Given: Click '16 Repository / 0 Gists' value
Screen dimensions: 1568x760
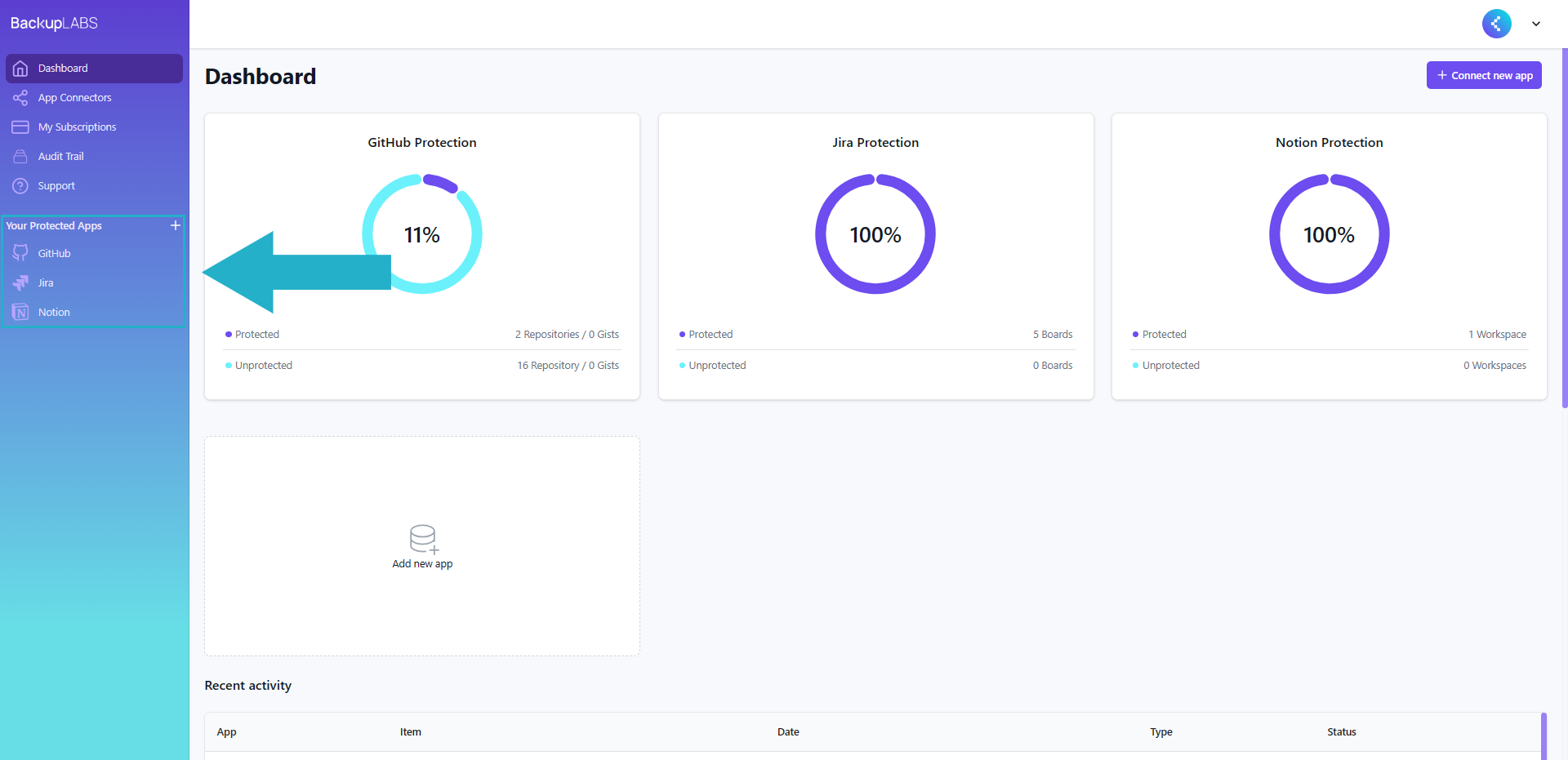Looking at the screenshot, I should pos(568,366).
